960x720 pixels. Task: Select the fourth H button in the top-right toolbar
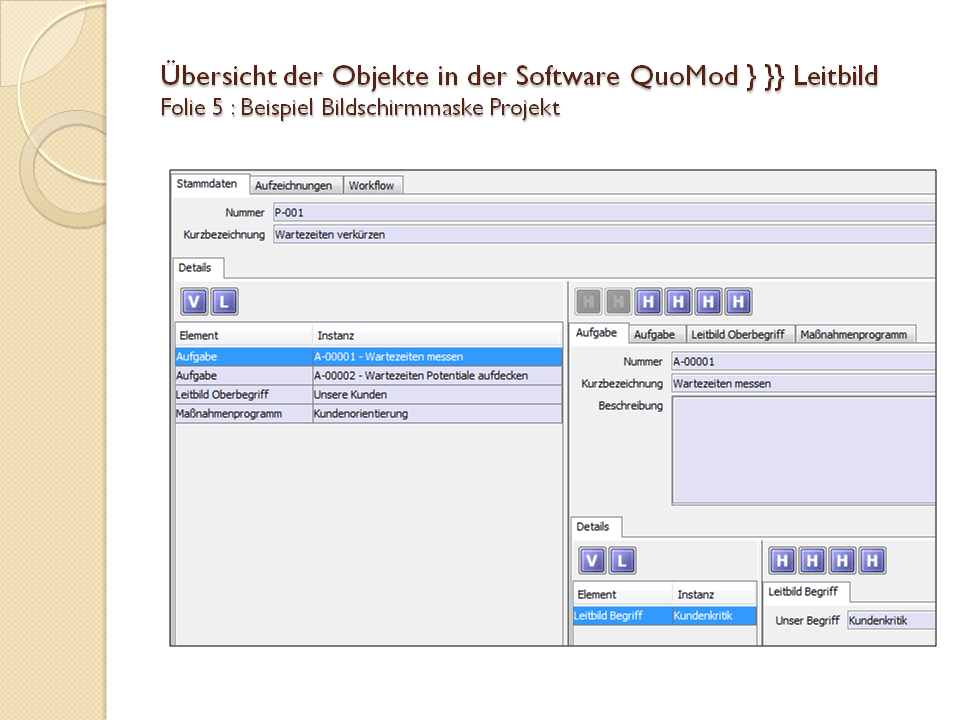click(x=679, y=301)
